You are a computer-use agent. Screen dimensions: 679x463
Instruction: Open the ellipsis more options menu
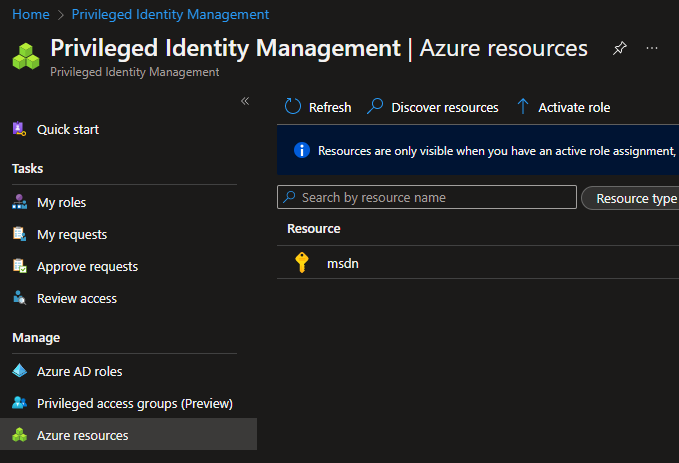pos(652,49)
